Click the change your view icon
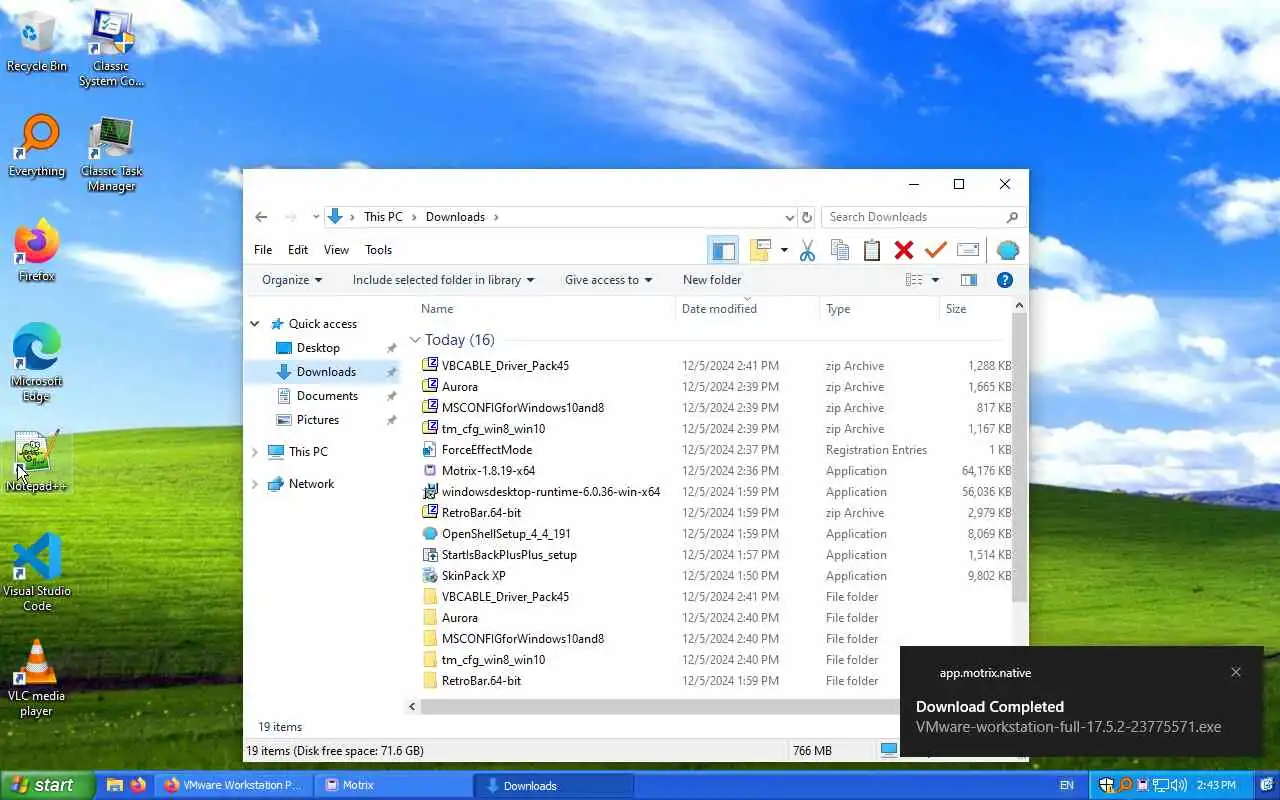Viewport: 1280px width, 800px height. pos(914,280)
